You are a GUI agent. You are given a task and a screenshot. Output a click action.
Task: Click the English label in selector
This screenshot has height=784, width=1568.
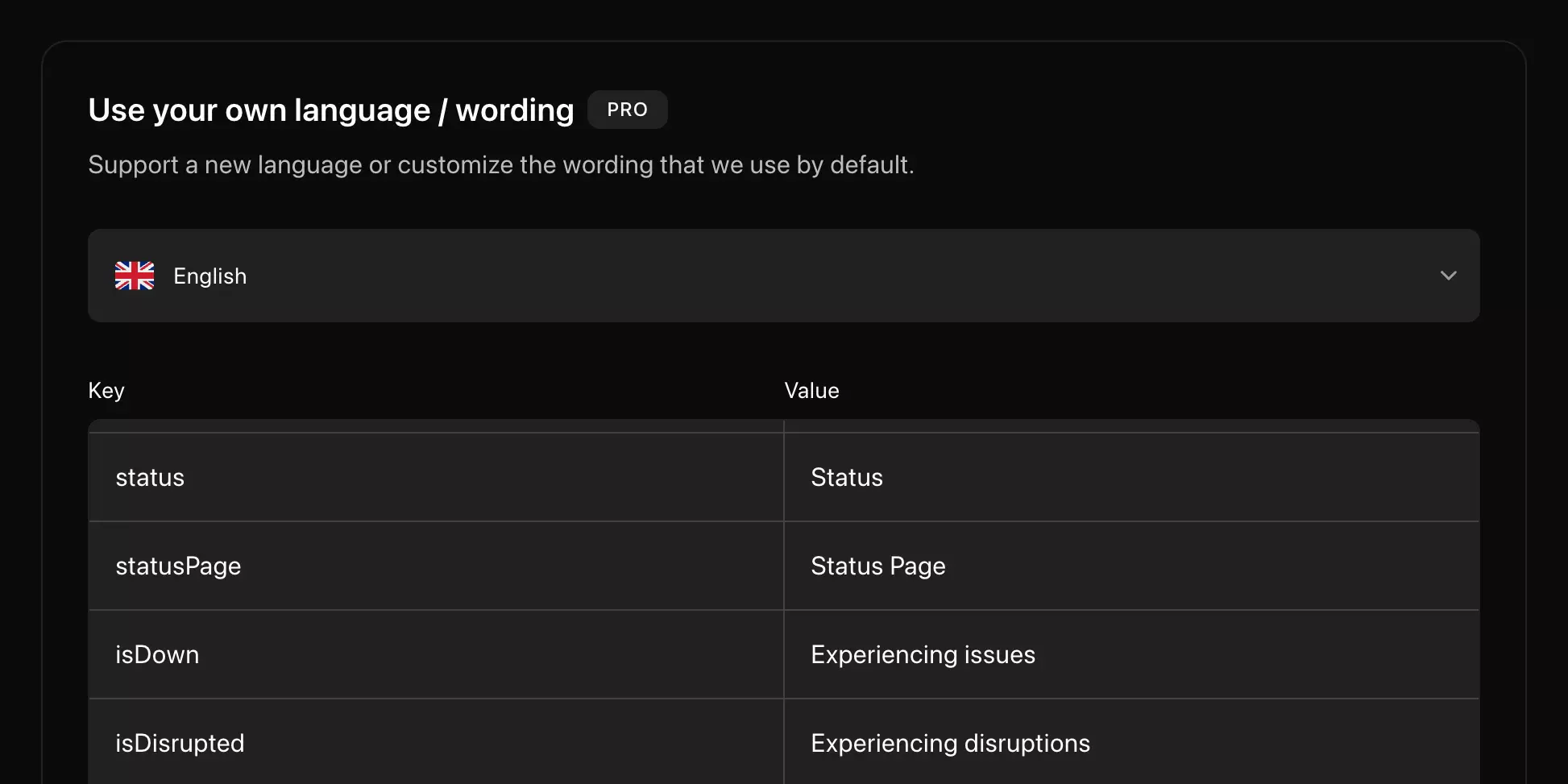point(210,276)
